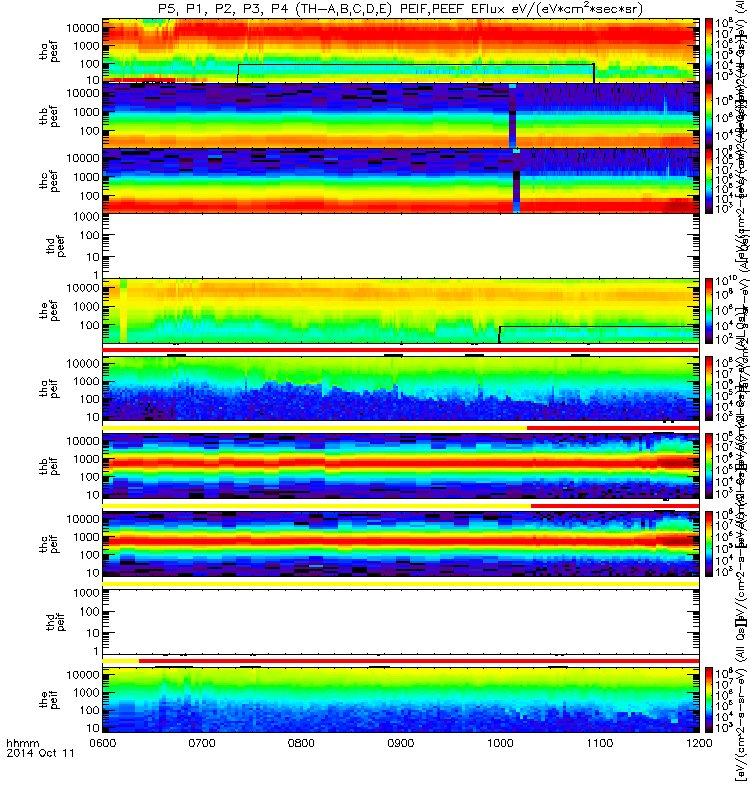The image size is (750, 800).
Task: Select the 'thc peef' panel axis label
Action: coord(49,181)
